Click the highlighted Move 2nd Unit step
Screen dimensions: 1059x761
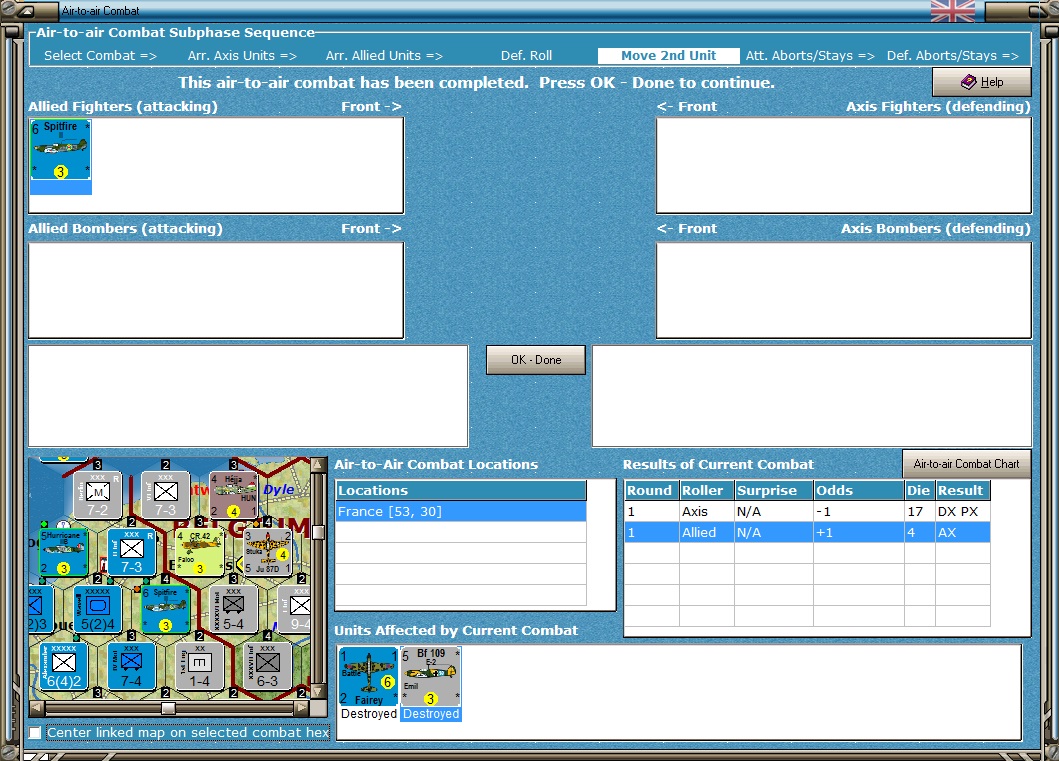pos(668,56)
